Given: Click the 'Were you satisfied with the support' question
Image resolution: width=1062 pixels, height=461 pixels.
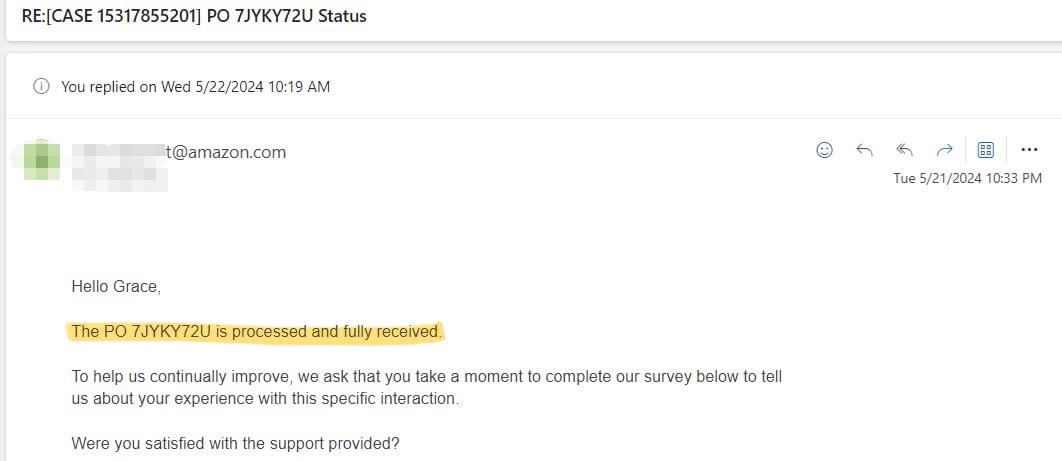Looking at the screenshot, I should click(236, 444).
